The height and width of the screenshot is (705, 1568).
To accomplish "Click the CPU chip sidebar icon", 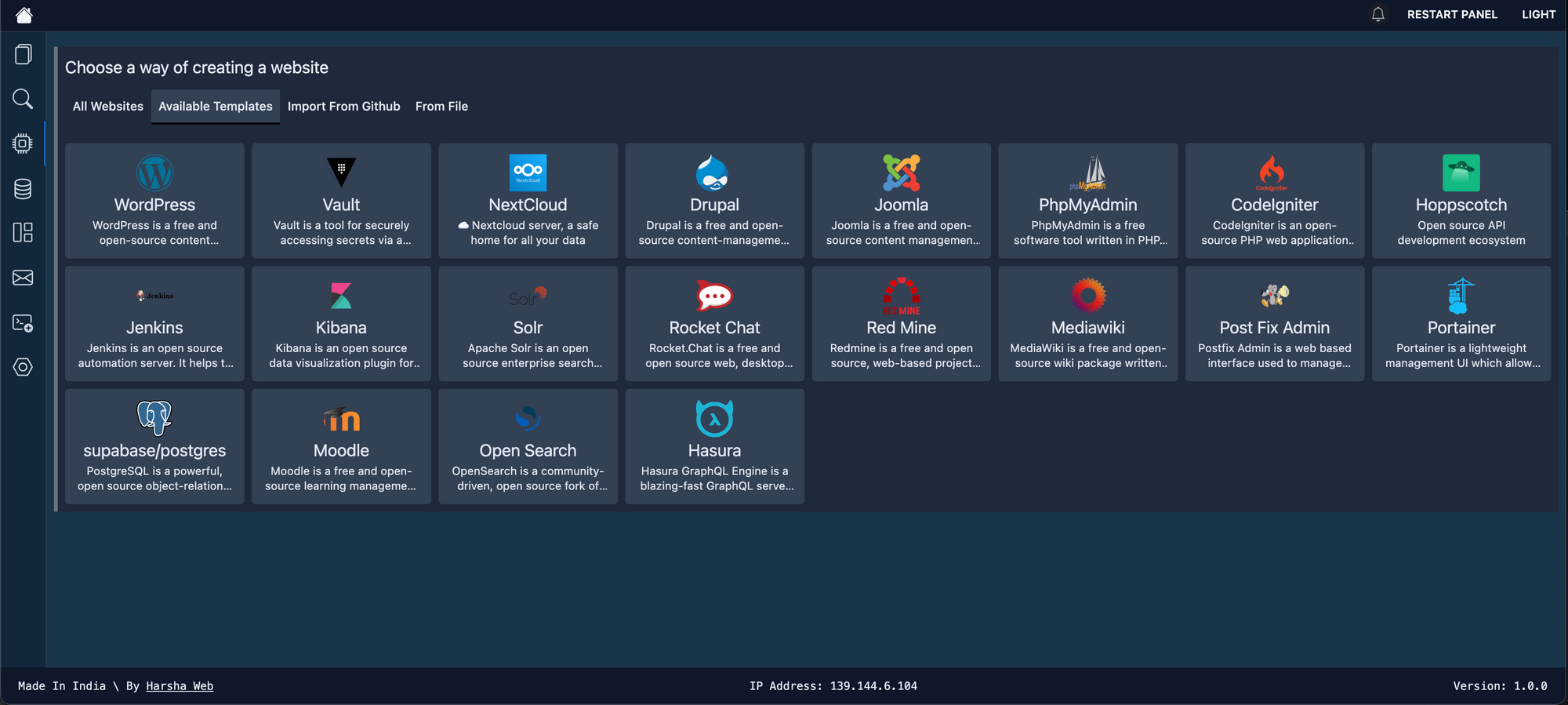I will (23, 144).
